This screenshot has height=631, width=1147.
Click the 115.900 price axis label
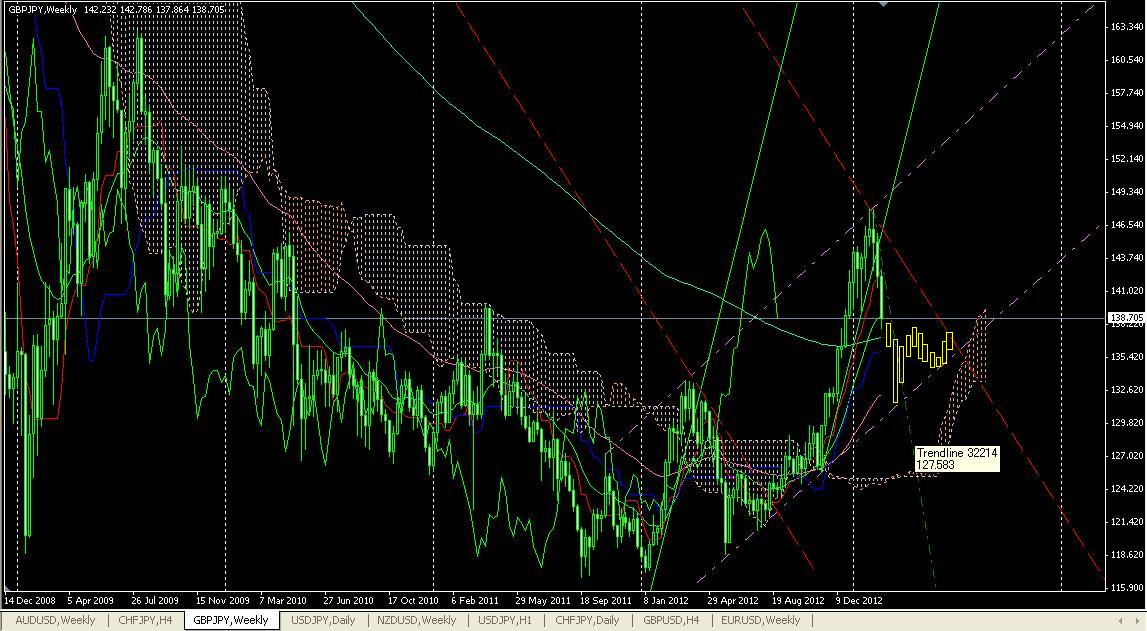tap(1127, 587)
